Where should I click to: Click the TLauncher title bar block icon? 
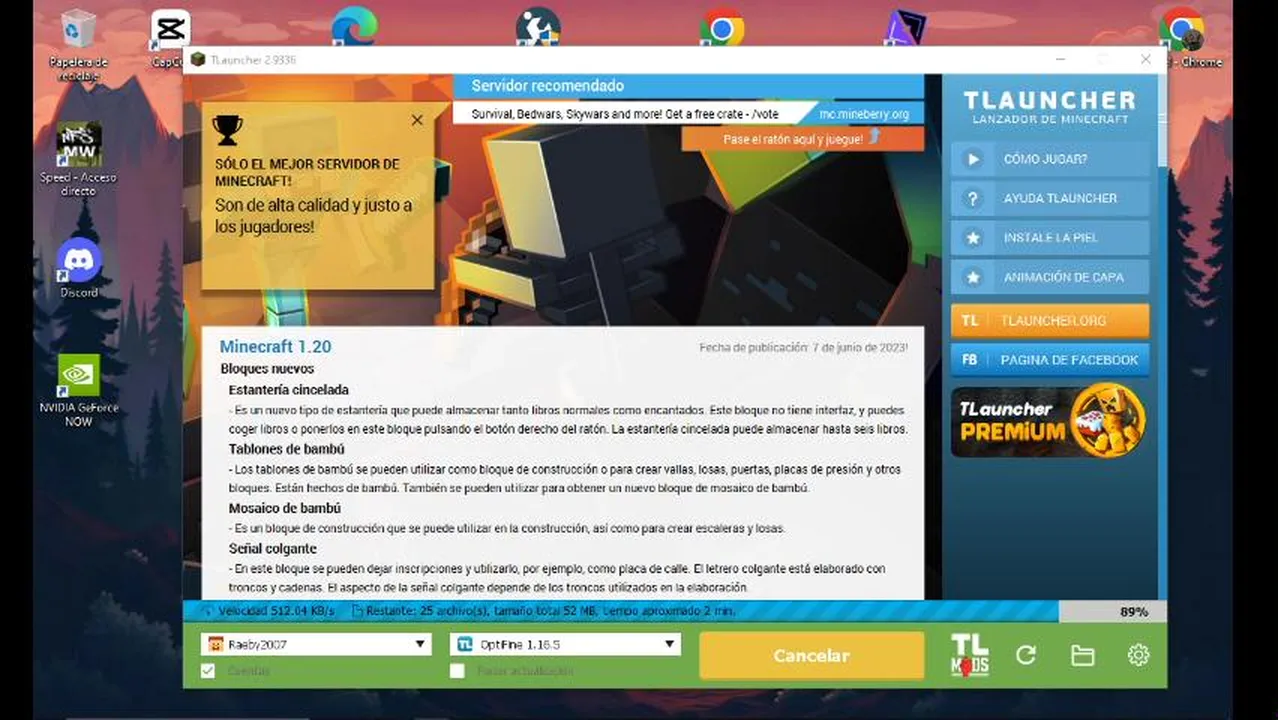pos(198,60)
